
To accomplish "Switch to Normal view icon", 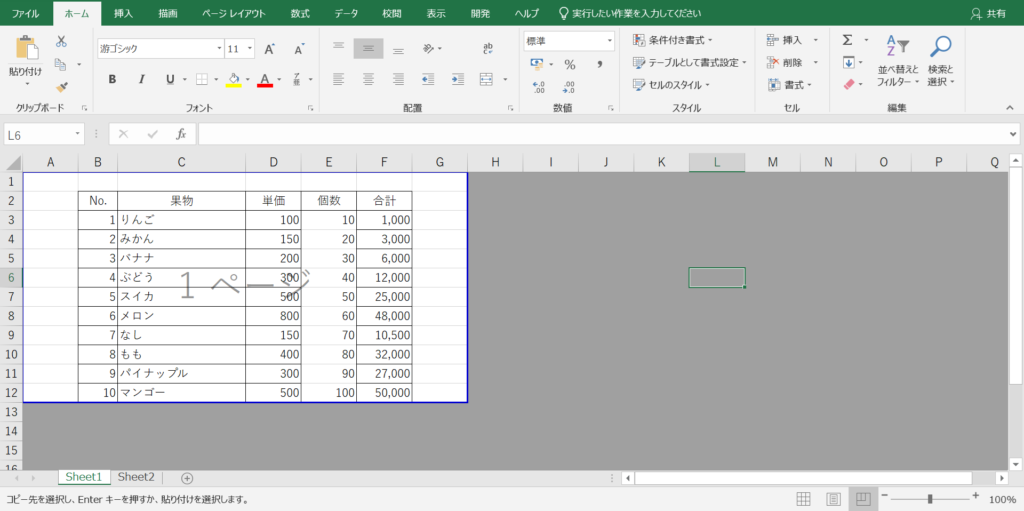I will click(x=804, y=499).
